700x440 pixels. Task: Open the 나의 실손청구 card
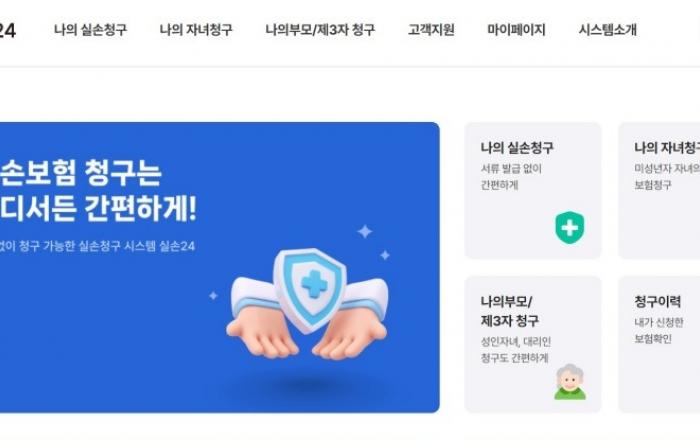[x=533, y=191]
